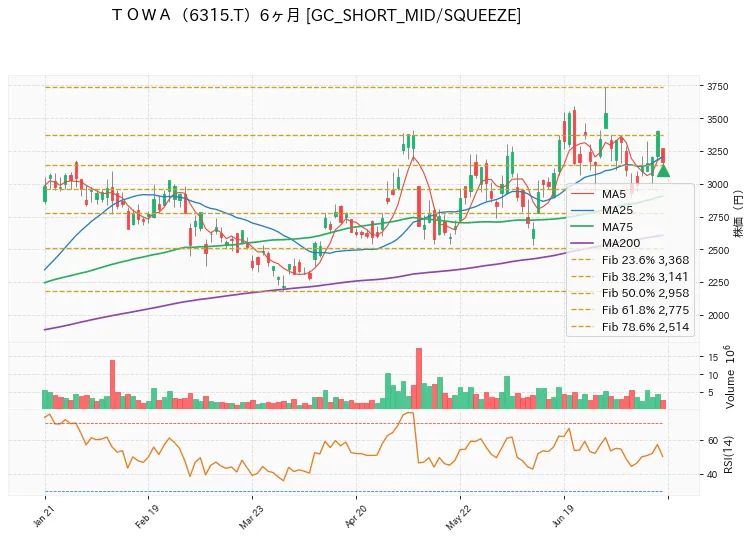Image resolution: width=752 pixels, height=539 pixels.
Task: Select the MA5 legend entry
Action: tap(599, 194)
